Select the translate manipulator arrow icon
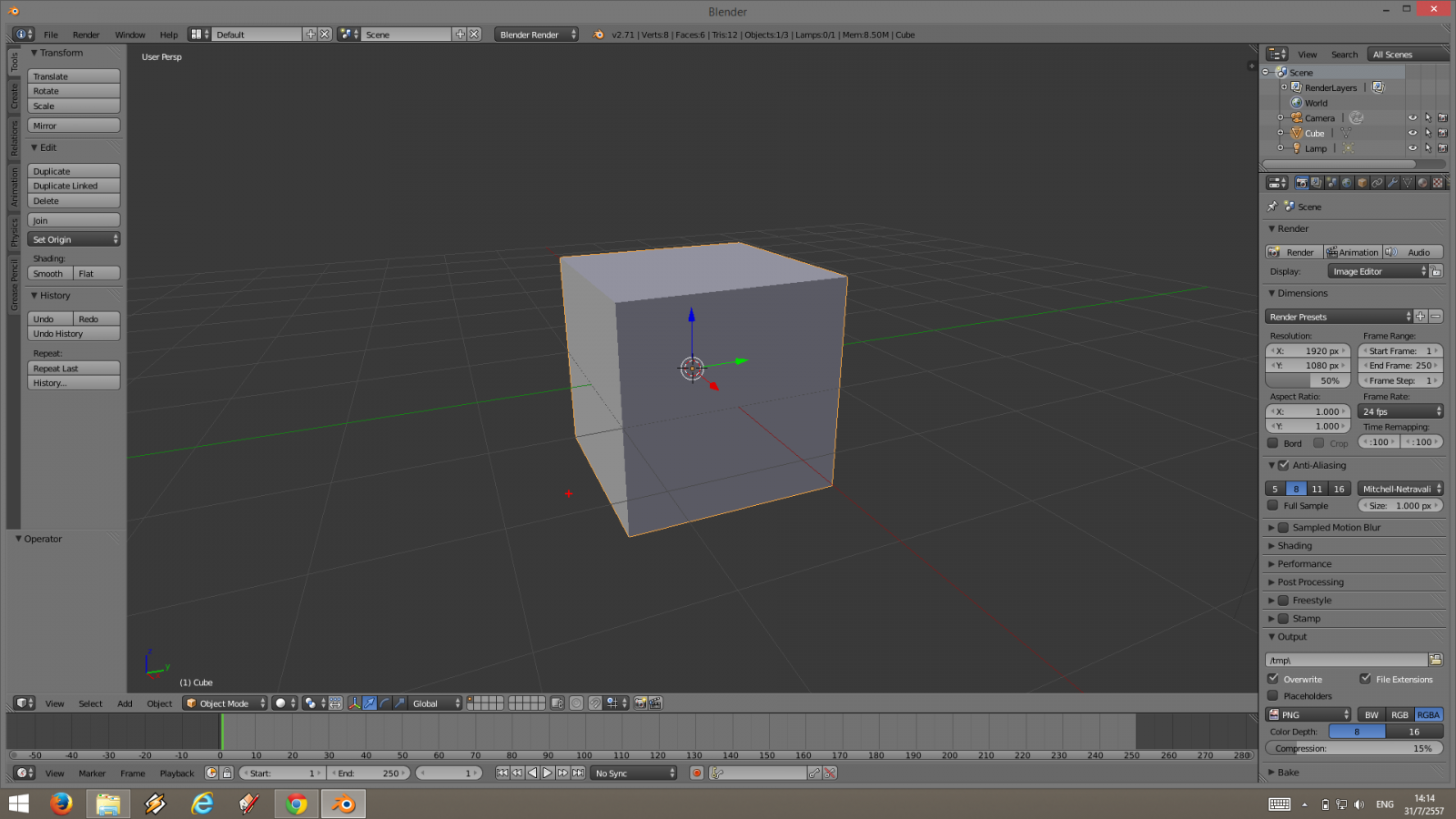The image size is (1456, 819). (369, 703)
